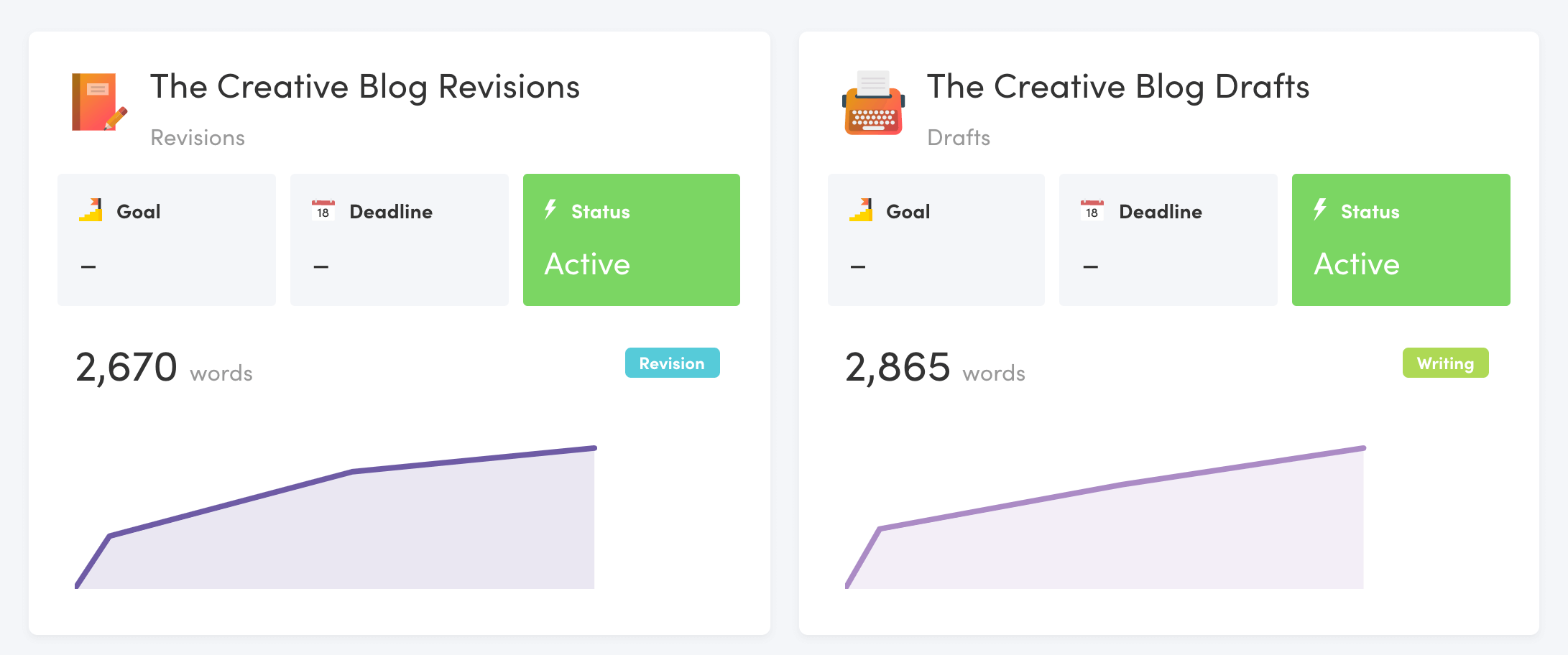Click the Goal stairs icon in Revisions card
This screenshot has height=655, width=1568.
[91, 210]
